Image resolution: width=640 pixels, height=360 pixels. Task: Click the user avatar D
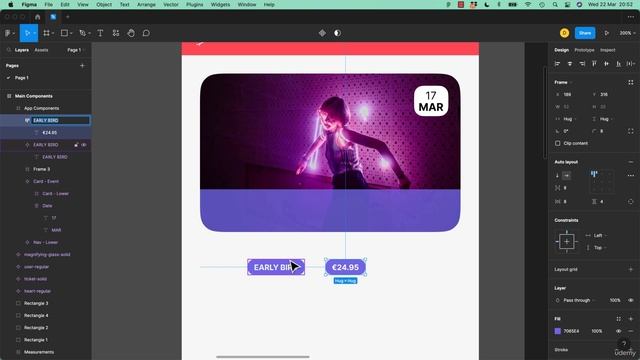coord(564,33)
